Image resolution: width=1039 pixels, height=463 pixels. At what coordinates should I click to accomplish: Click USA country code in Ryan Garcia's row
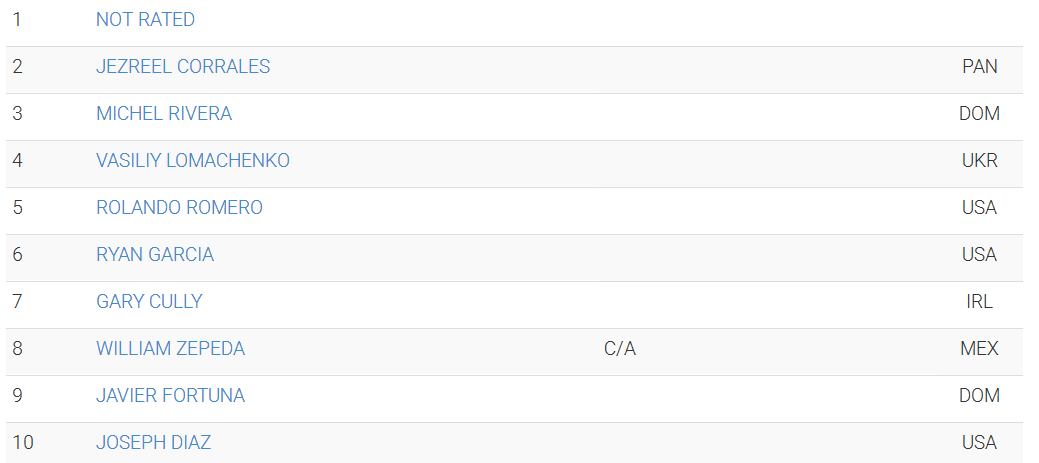pyautogui.click(x=979, y=255)
